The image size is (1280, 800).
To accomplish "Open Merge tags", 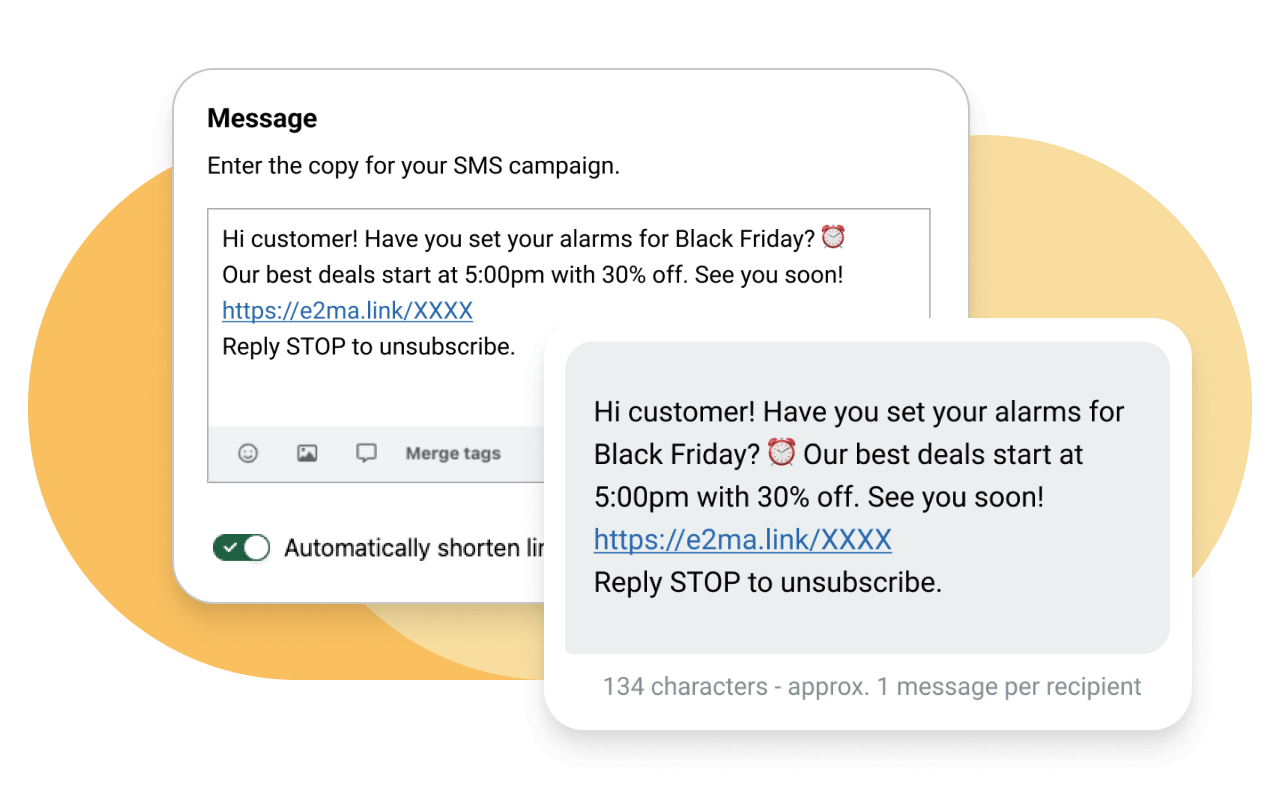I will 452,453.
